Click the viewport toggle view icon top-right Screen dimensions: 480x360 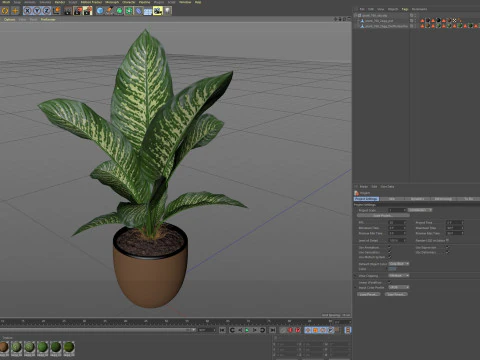pos(349,19)
